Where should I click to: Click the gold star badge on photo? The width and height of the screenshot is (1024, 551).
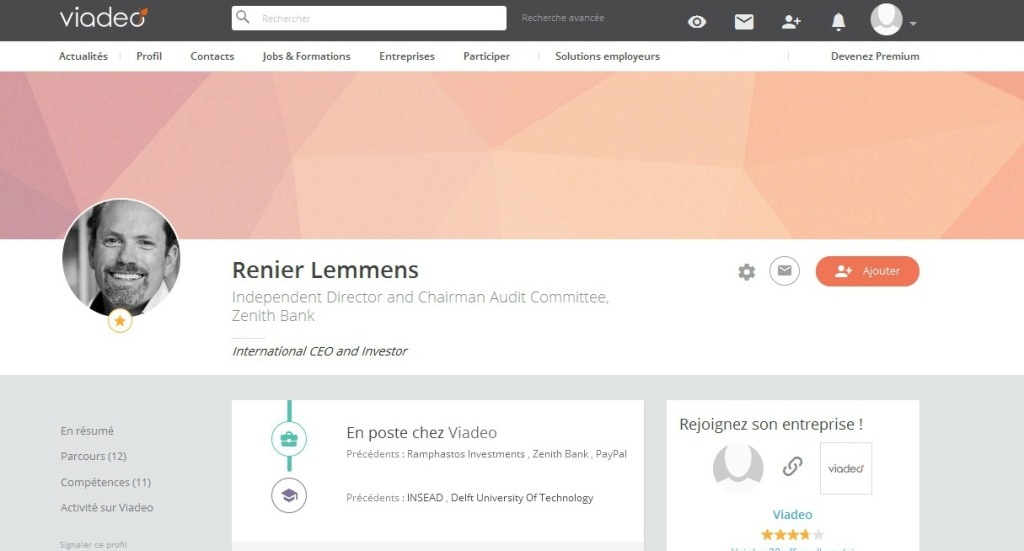coord(120,321)
